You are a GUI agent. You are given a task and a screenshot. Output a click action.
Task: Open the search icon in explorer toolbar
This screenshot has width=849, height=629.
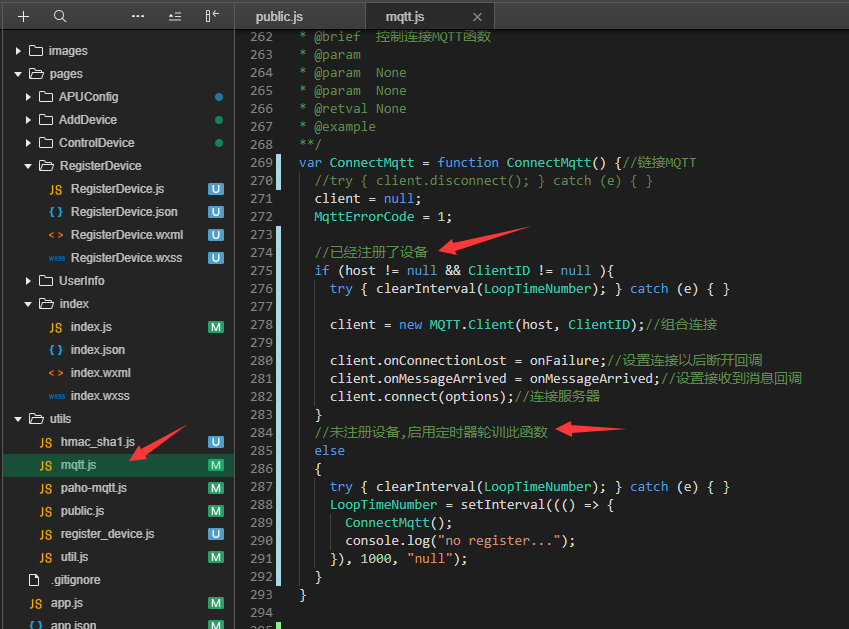click(60, 16)
